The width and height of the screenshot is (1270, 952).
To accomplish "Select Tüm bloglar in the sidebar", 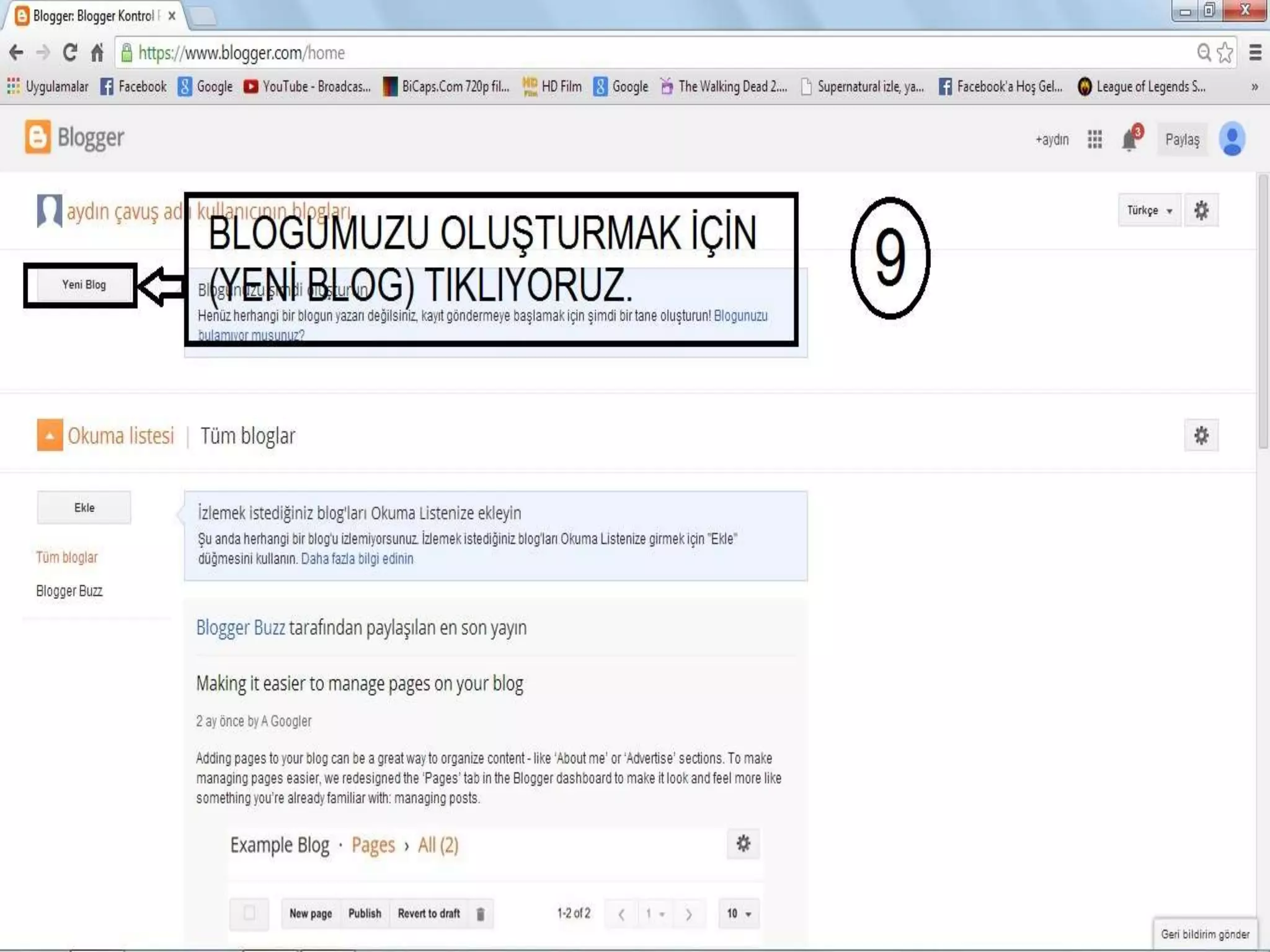I will coord(67,557).
